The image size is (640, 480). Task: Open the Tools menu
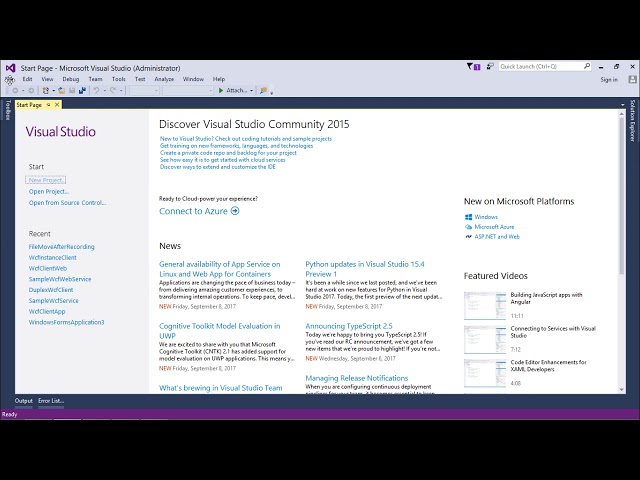[119, 79]
